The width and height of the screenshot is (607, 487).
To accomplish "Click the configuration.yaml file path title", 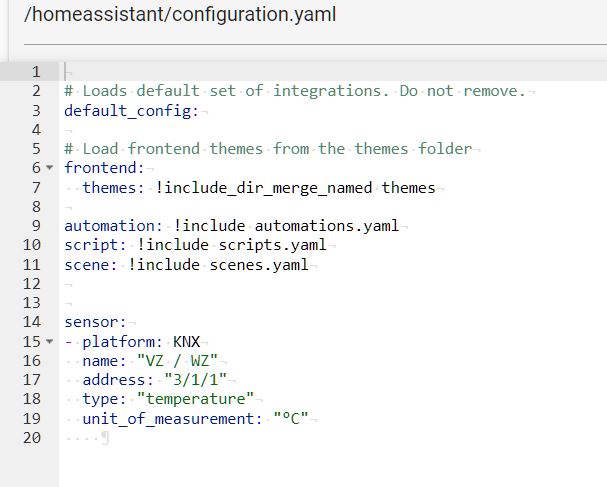I will click(180, 15).
